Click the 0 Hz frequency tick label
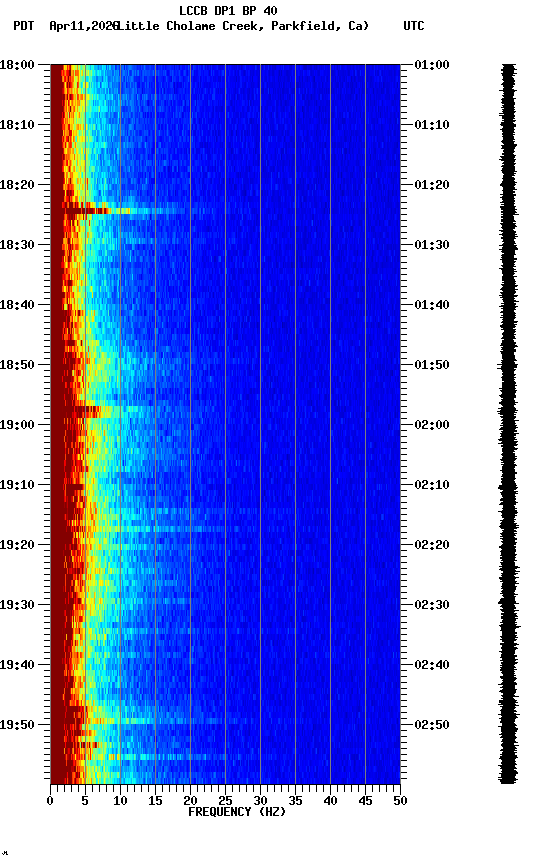 click(x=50, y=801)
